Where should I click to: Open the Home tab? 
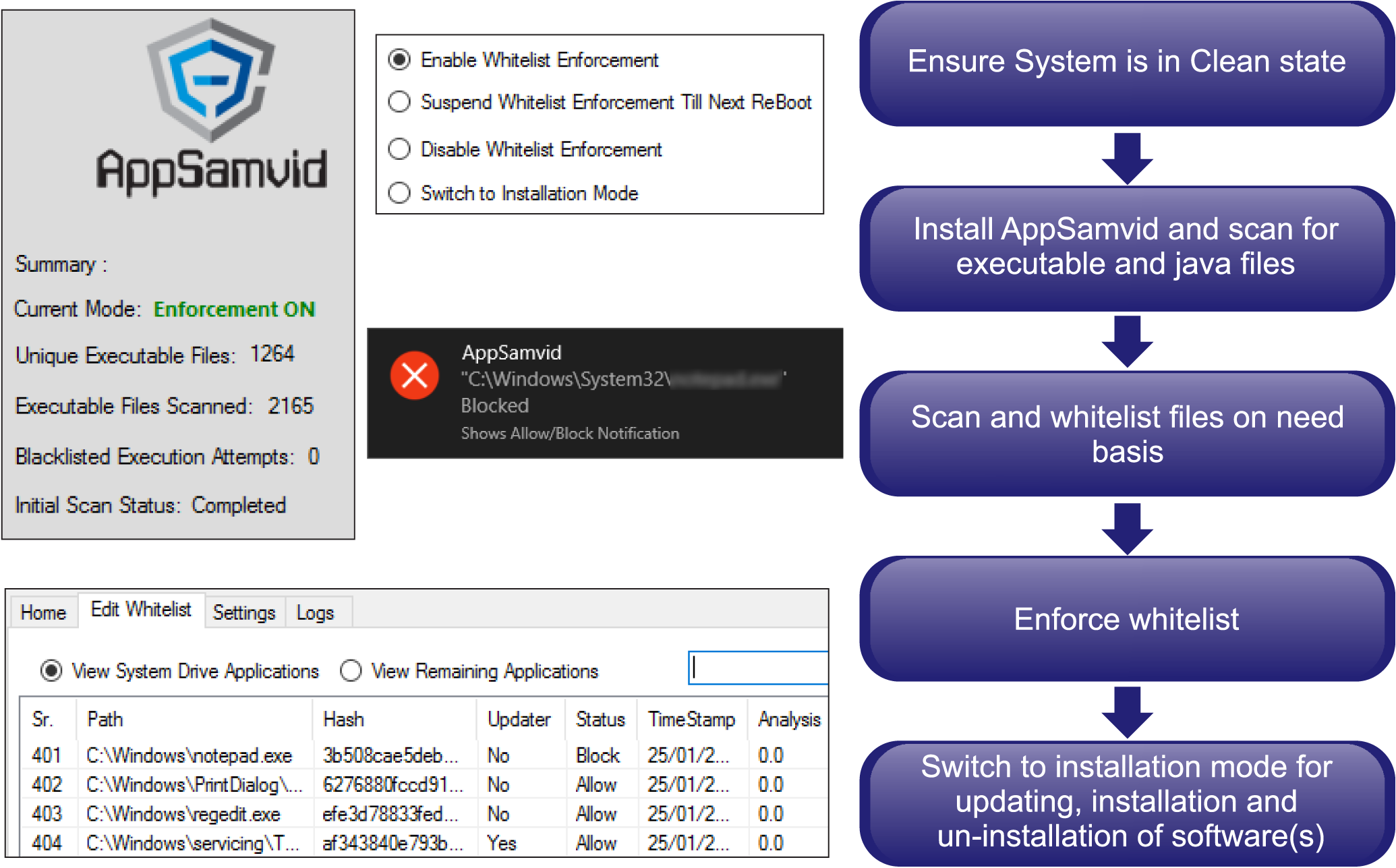coord(43,612)
